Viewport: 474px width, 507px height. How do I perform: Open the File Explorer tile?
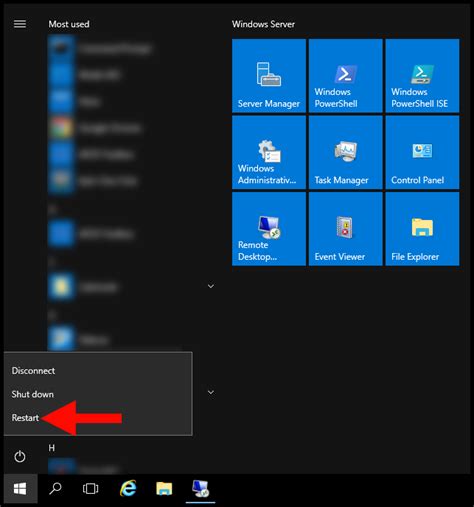coord(422,229)
